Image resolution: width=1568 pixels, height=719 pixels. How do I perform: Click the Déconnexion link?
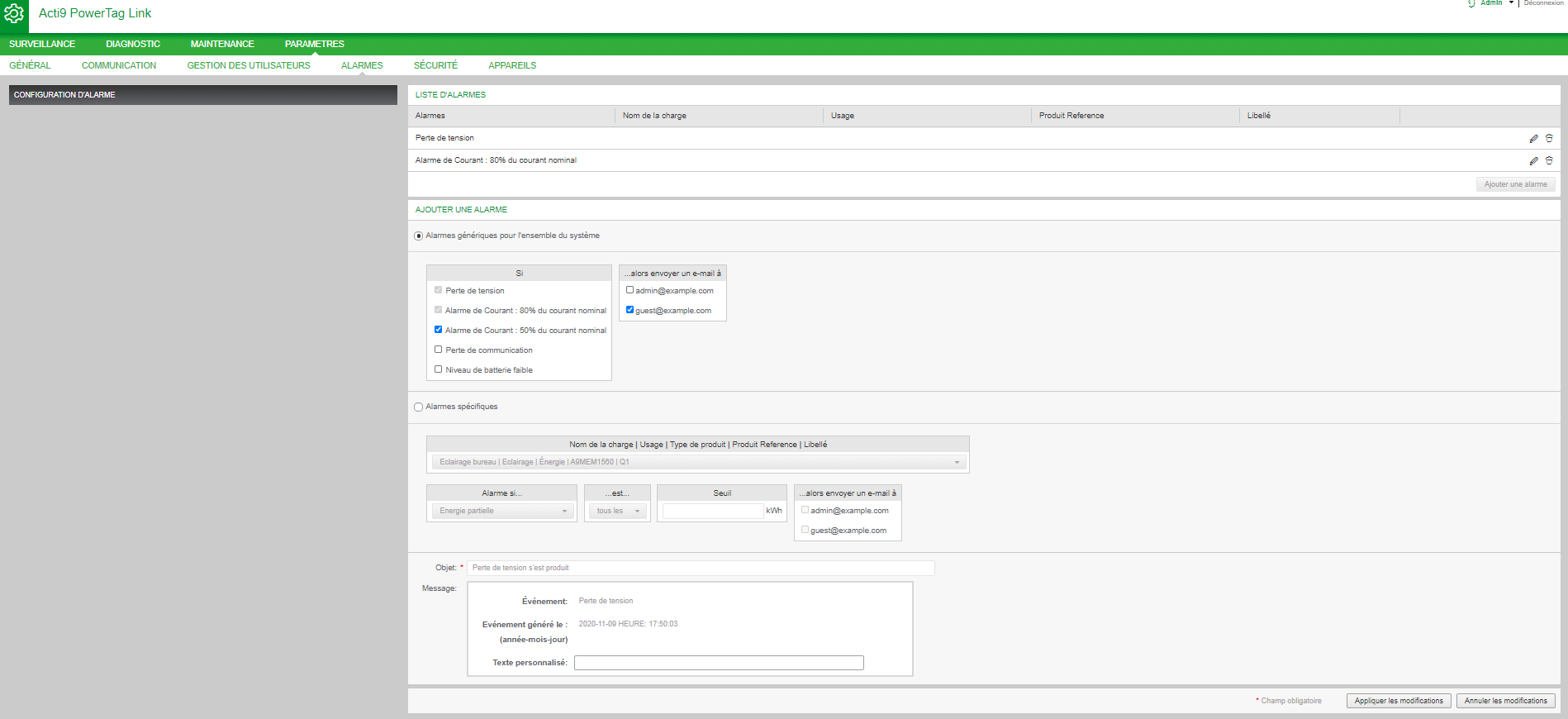(1543, 3)
